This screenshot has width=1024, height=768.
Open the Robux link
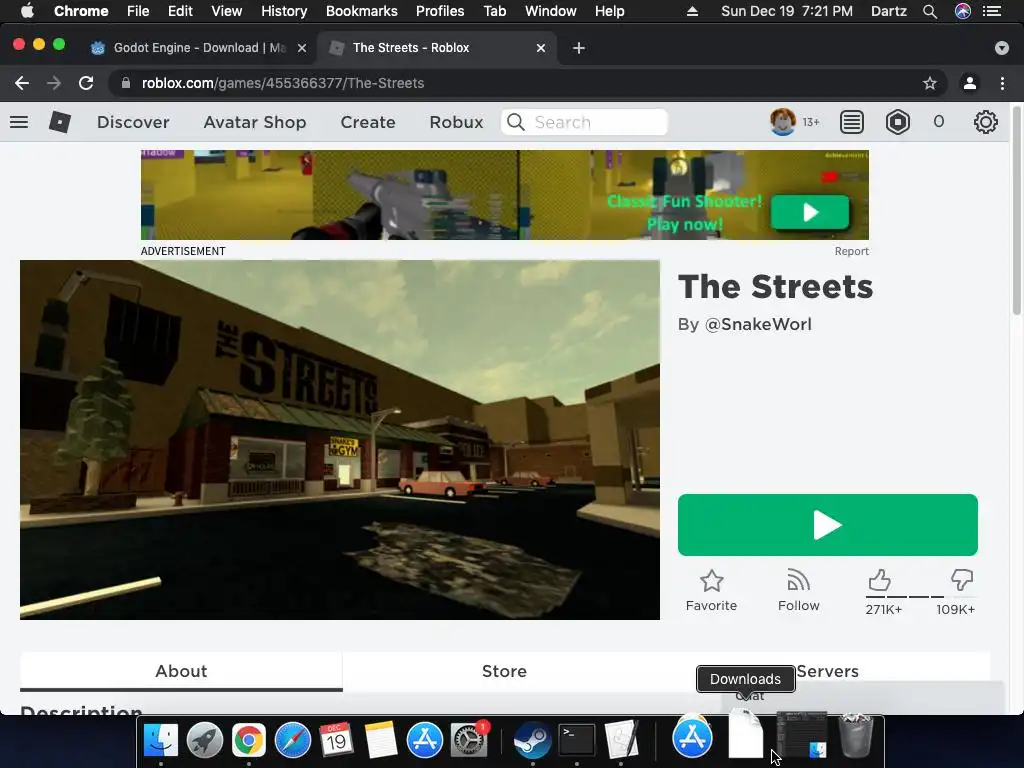456,122
